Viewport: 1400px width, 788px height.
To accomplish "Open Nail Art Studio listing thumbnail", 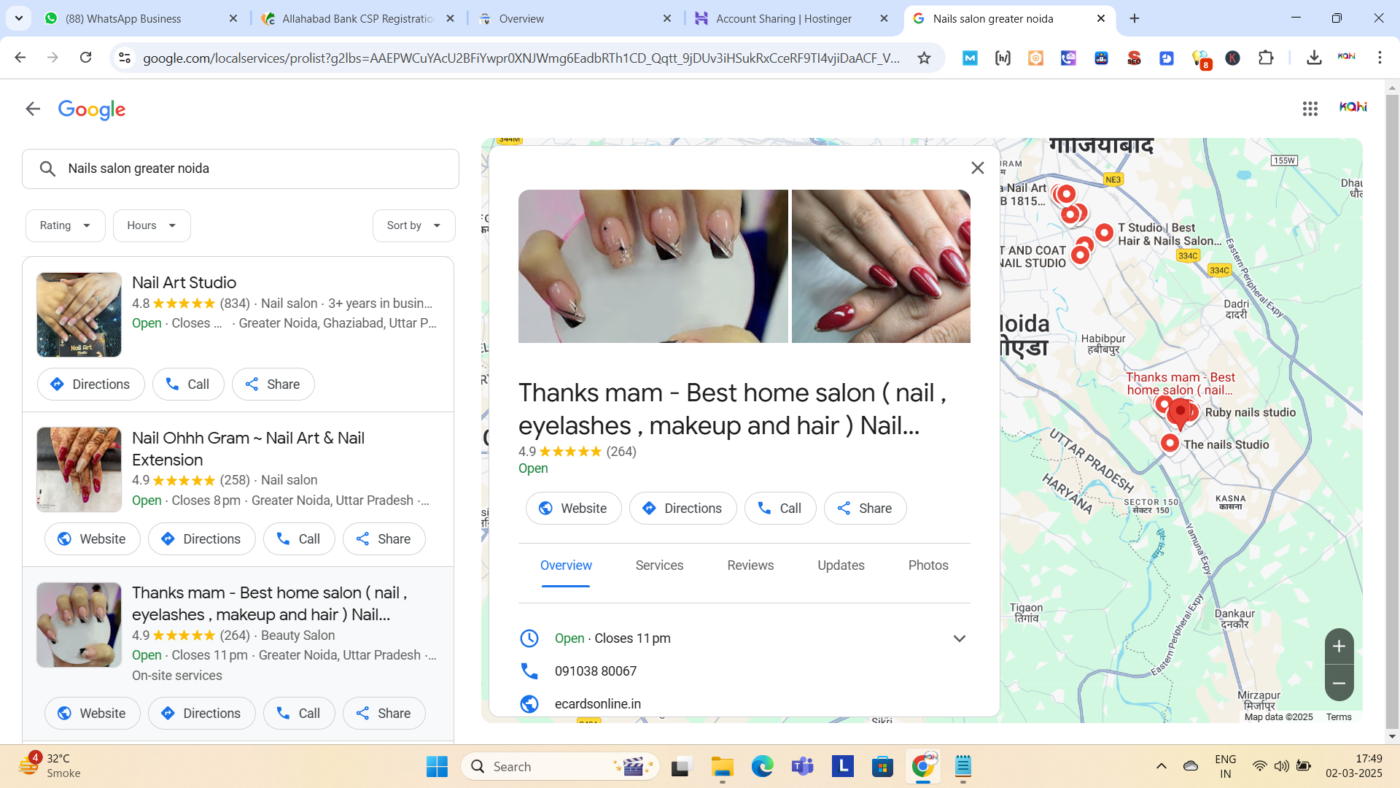I will click(x=79, y=315).
